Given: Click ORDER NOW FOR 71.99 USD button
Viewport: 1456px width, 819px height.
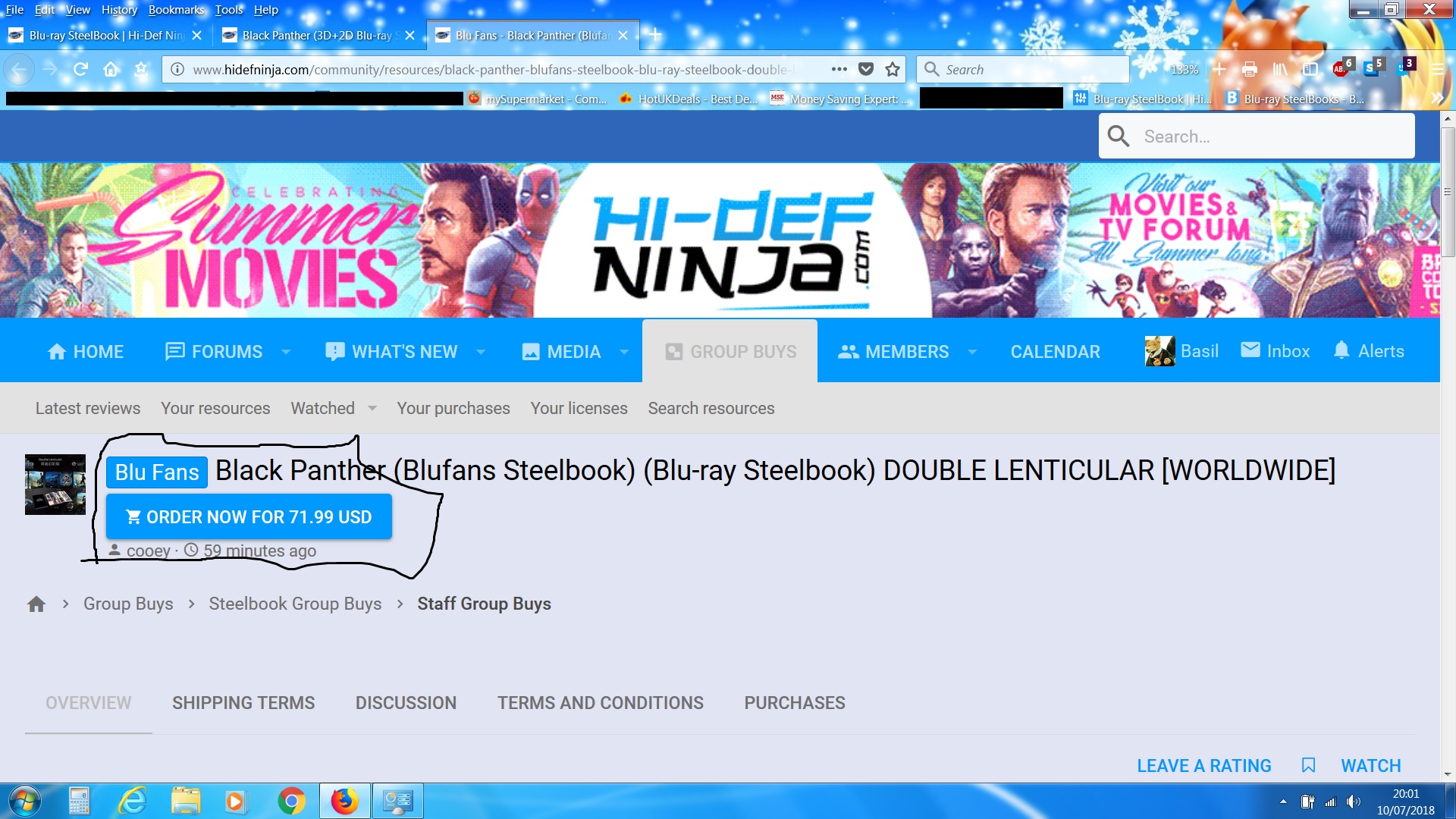Looking at the screenshot, I should click(249, 516).
